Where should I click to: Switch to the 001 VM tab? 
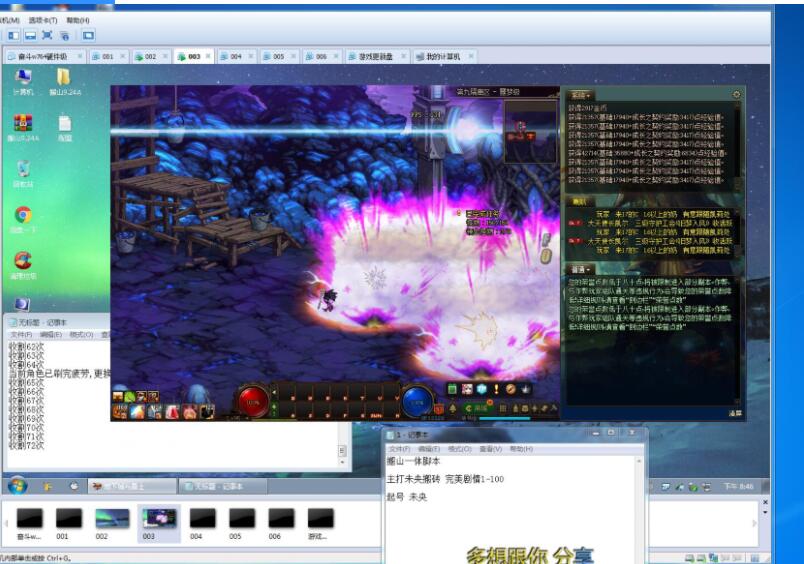pos(108,56)
